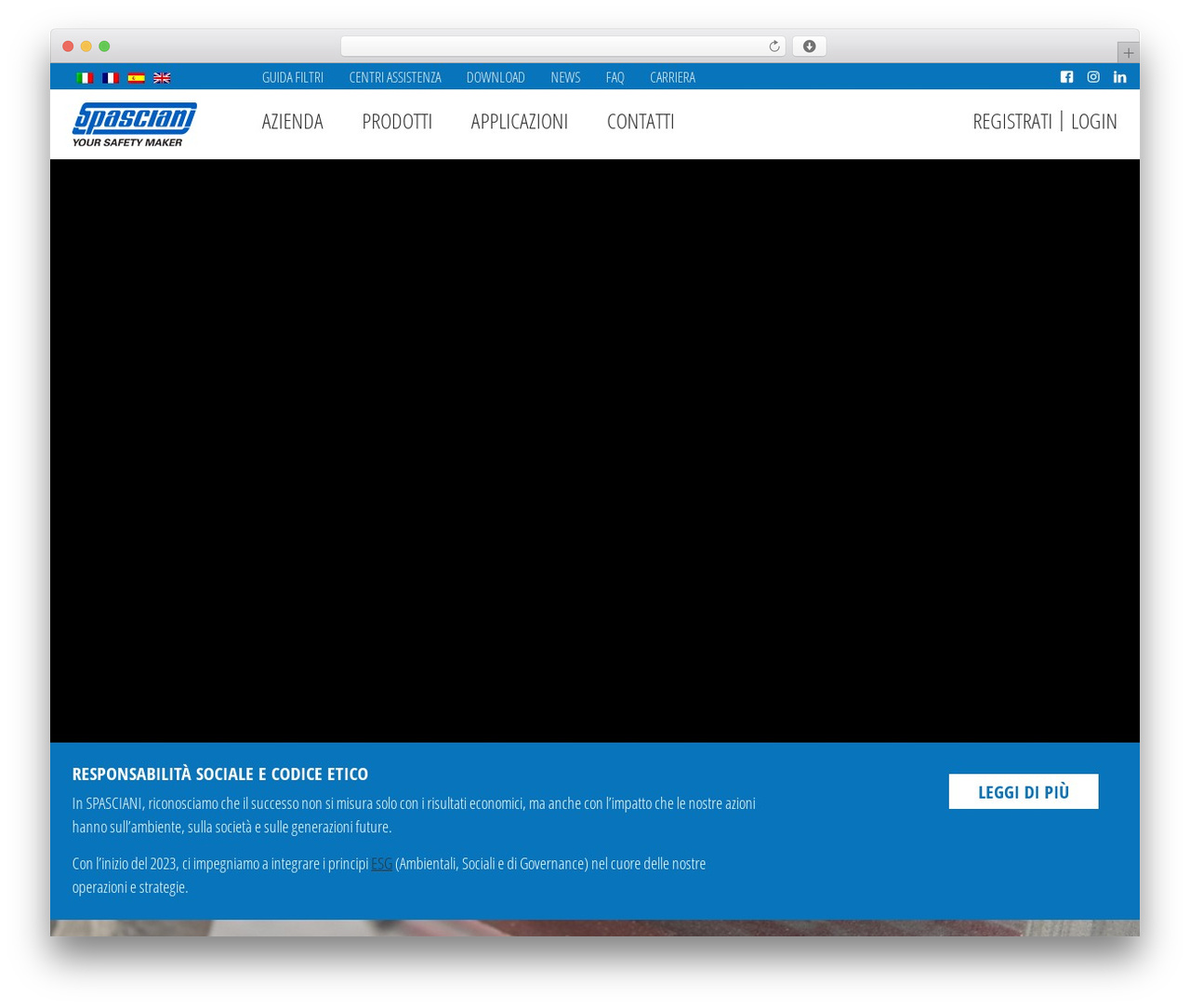This screenshot has width=1190, height=1008.
Task: Click the browser downloads arrow icon
Action: point(809,46)
